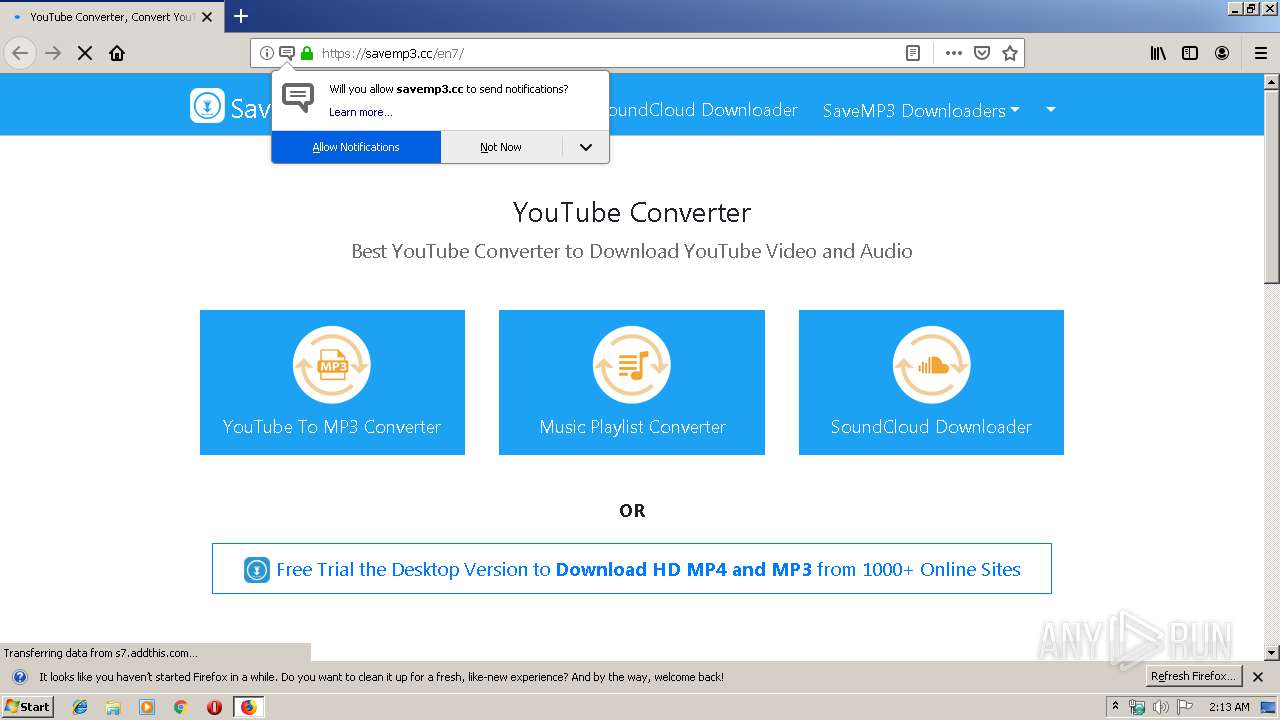Click Firefox taskbar button
1280x720 pixels.
coord(248,707)
